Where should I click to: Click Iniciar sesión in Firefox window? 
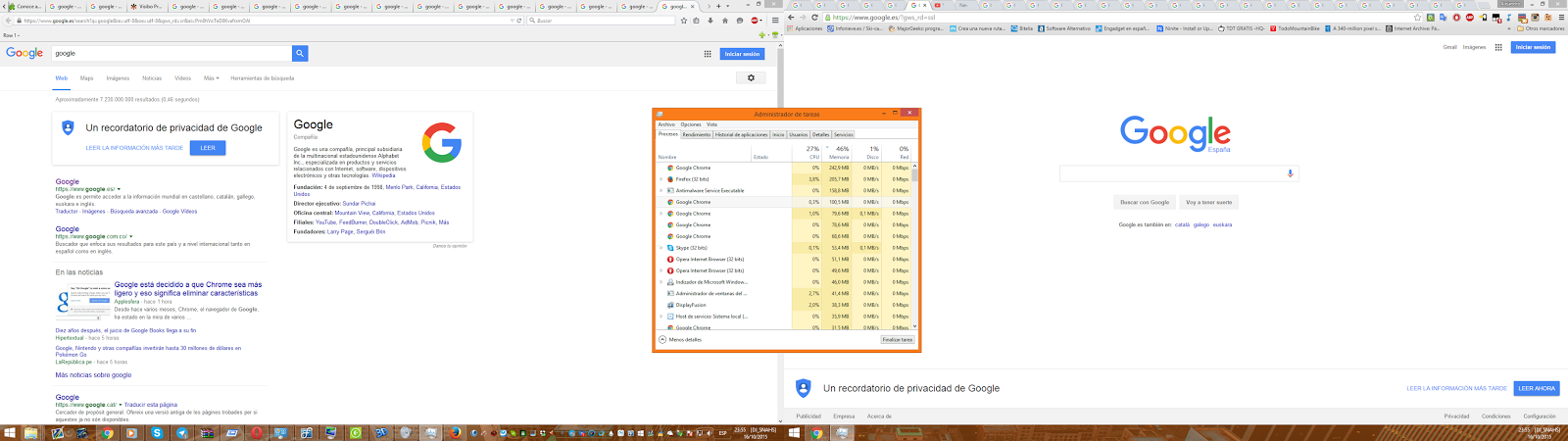point(742,54)
